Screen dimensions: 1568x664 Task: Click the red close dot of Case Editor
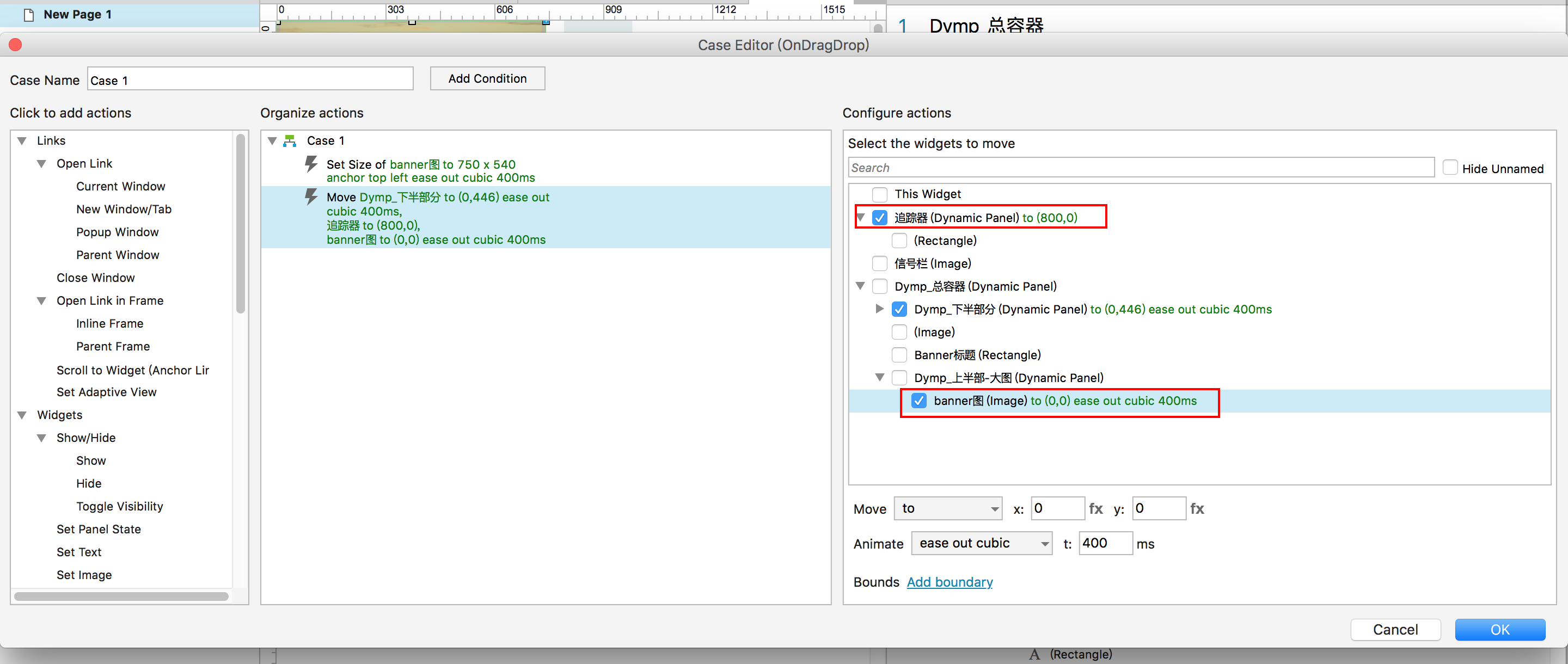point(16,45)
